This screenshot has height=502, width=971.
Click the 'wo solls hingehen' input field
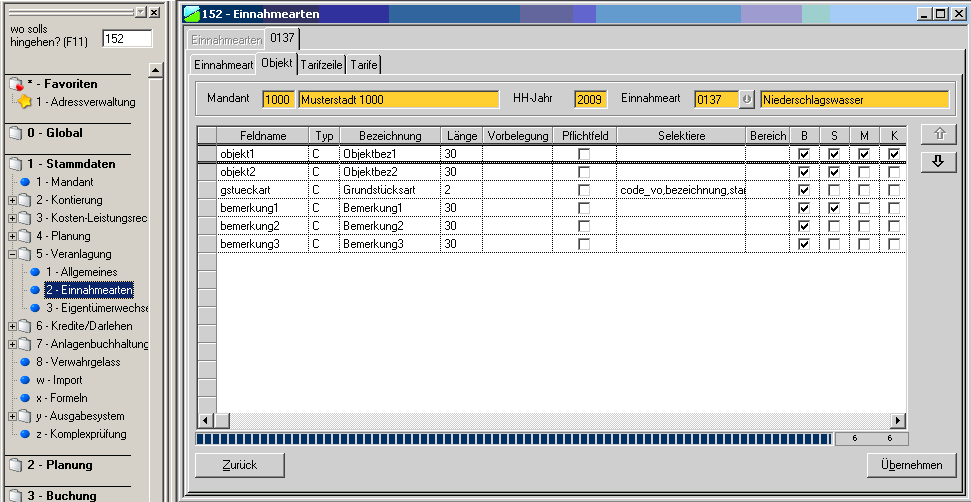click(x=127, y=38)
